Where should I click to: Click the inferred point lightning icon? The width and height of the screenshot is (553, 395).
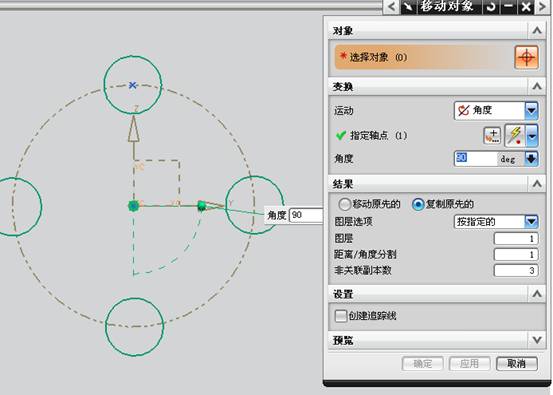pos(515,136)
